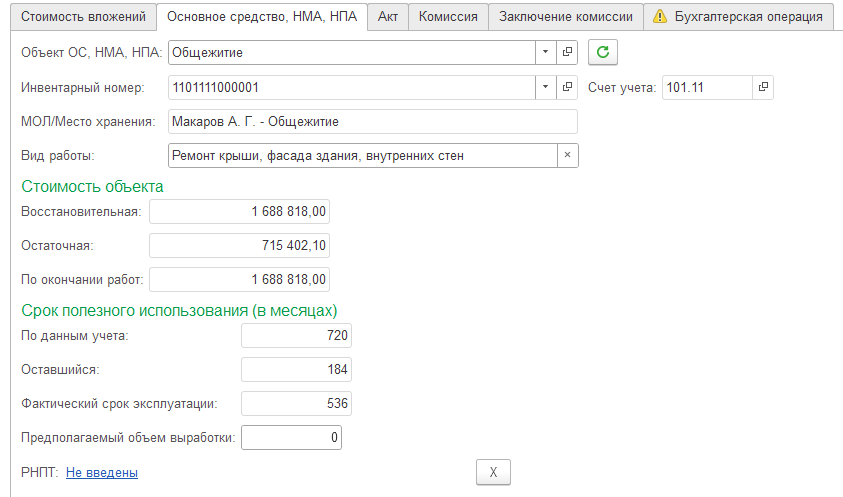Click the Вид работы label

(x=58, y=155)
